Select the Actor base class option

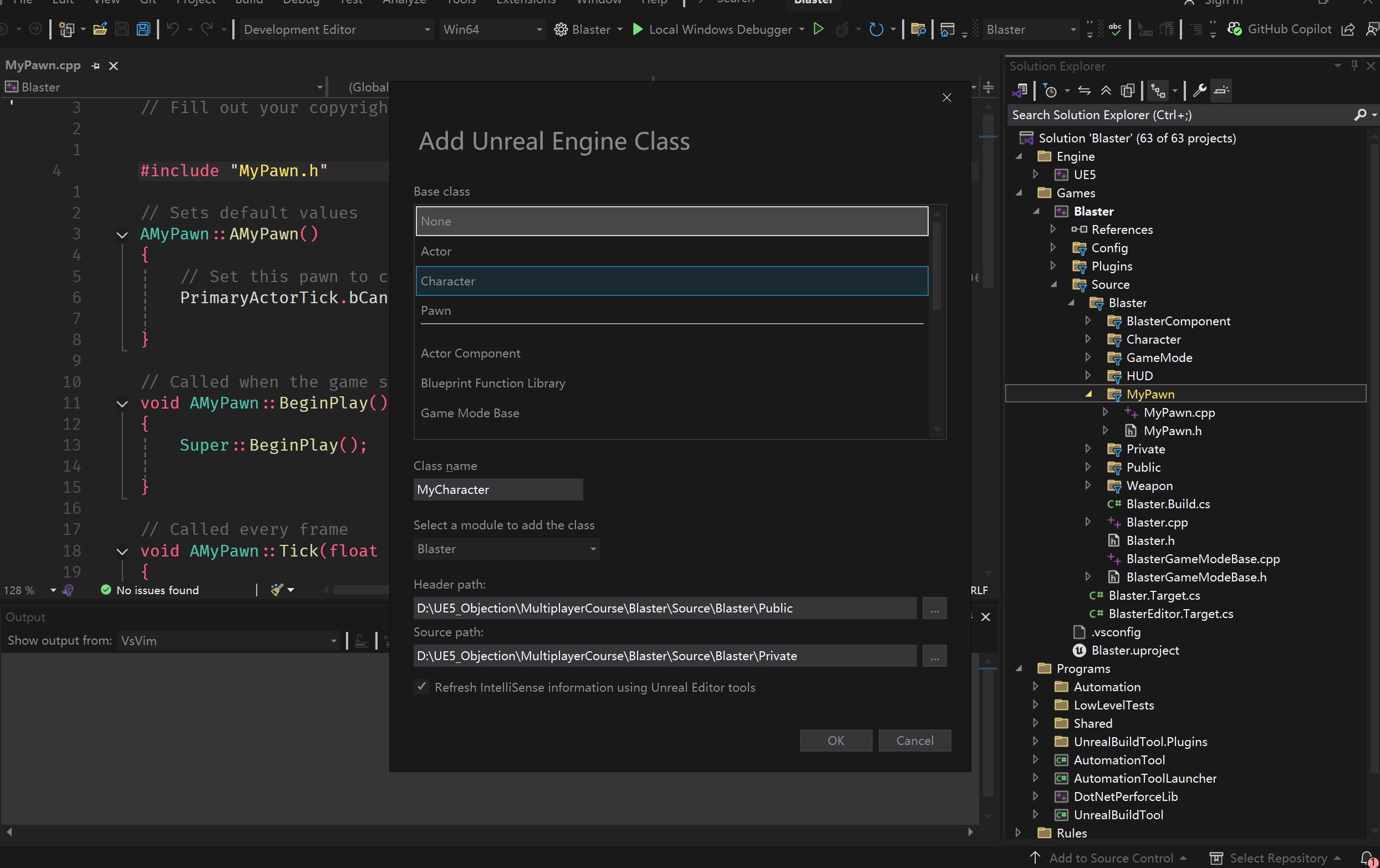[671, 251]
